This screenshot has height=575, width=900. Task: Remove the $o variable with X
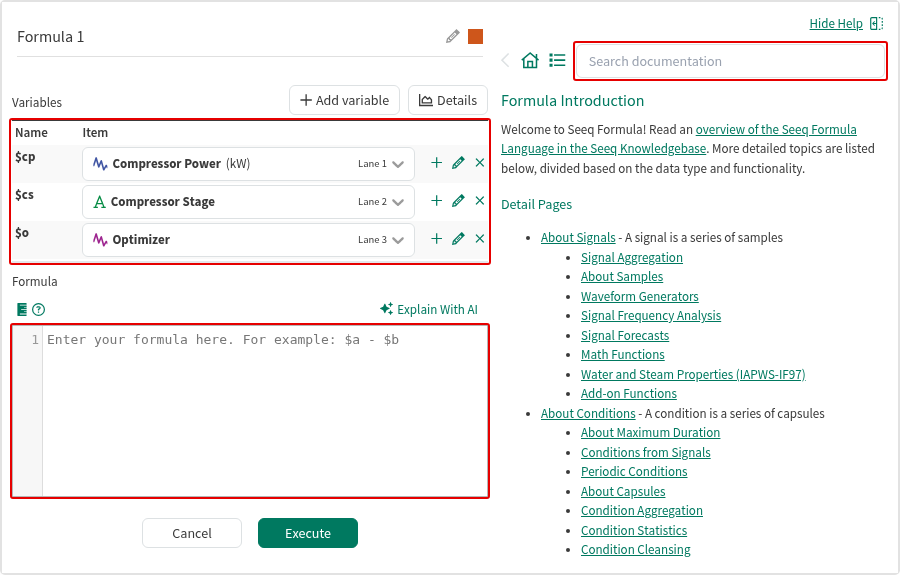pyautogui.click(x=480, y=239)
